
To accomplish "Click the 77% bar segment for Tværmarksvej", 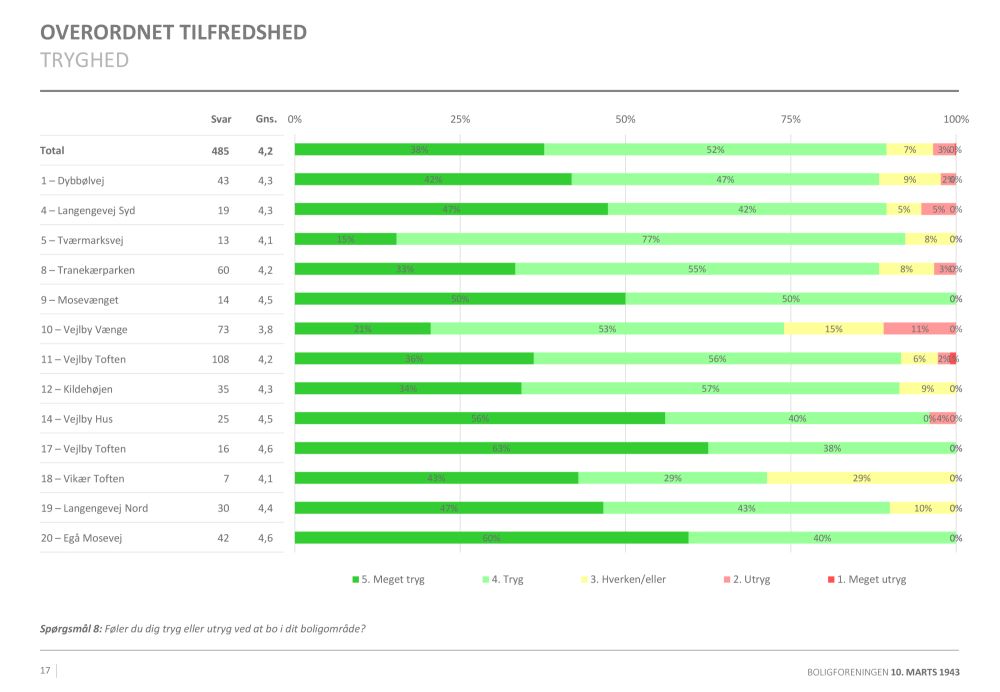I will coord(650,239).
